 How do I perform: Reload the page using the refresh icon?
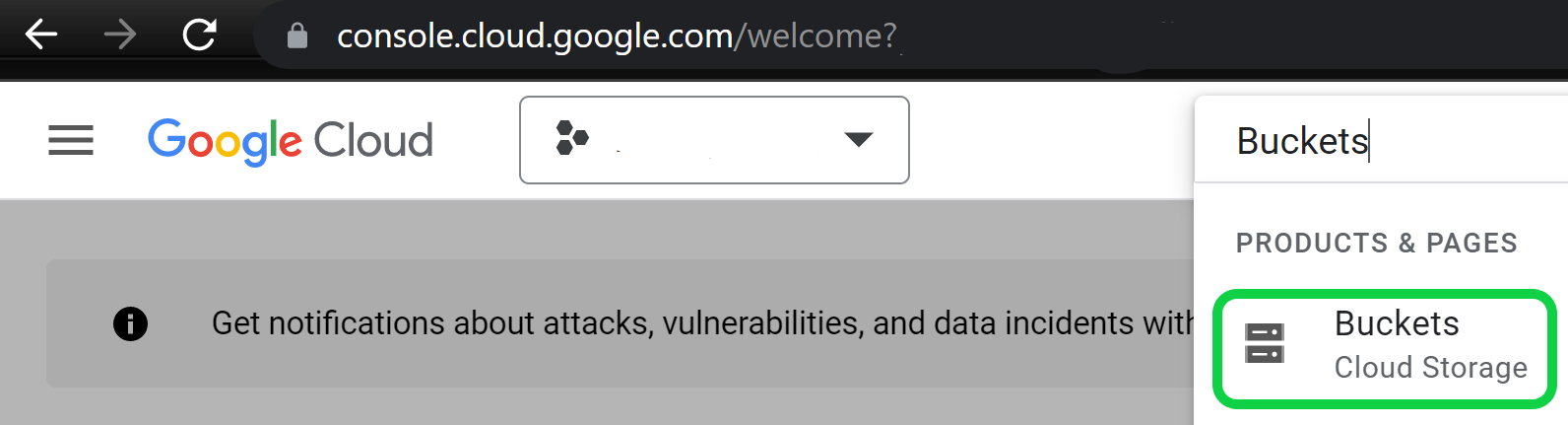(x=200, y=35)
